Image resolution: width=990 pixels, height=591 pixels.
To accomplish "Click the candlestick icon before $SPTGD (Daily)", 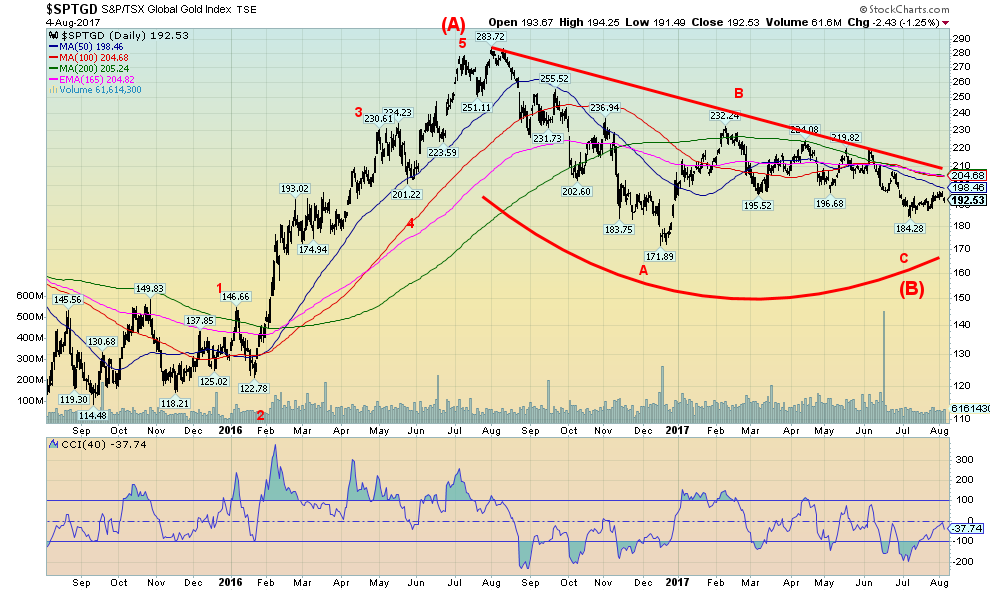I will (54, 36).
